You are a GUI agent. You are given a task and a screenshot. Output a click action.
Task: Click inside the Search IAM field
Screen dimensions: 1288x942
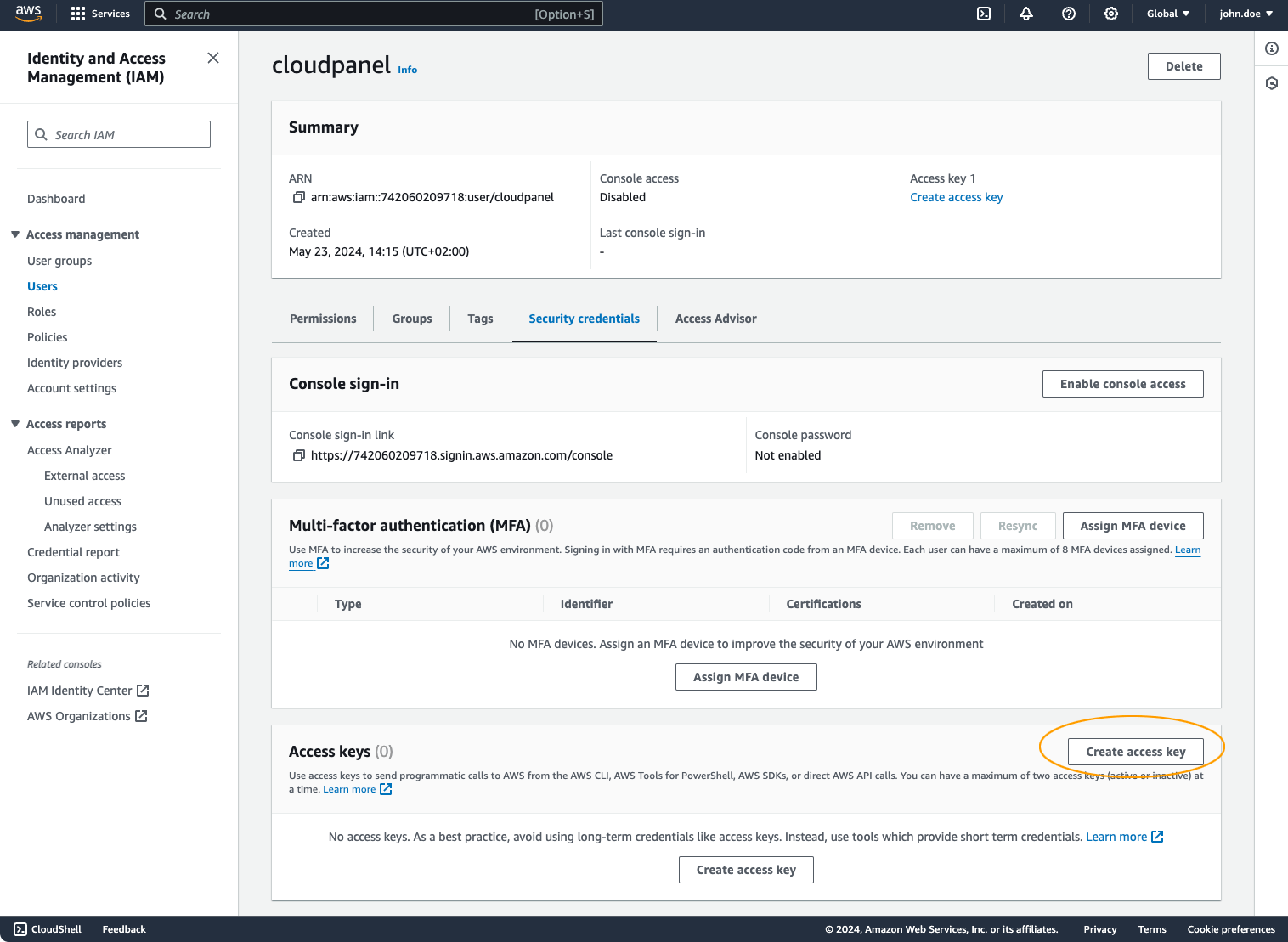click(x=118, y=134)
